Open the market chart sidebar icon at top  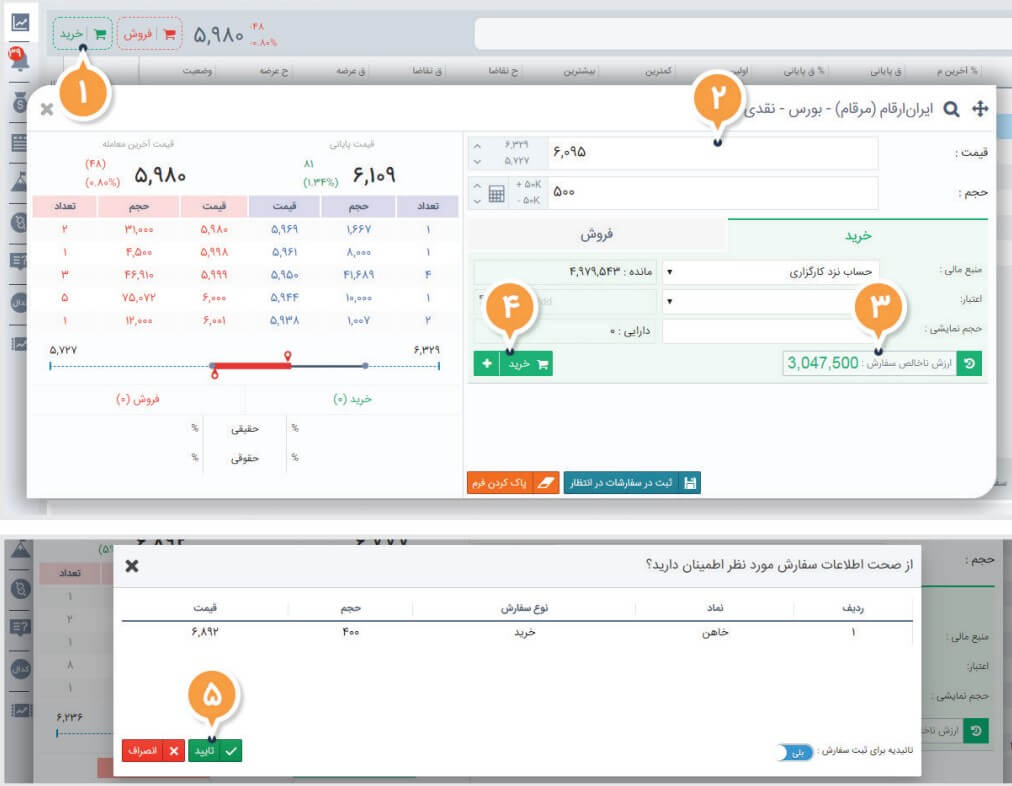pos(20,23)
